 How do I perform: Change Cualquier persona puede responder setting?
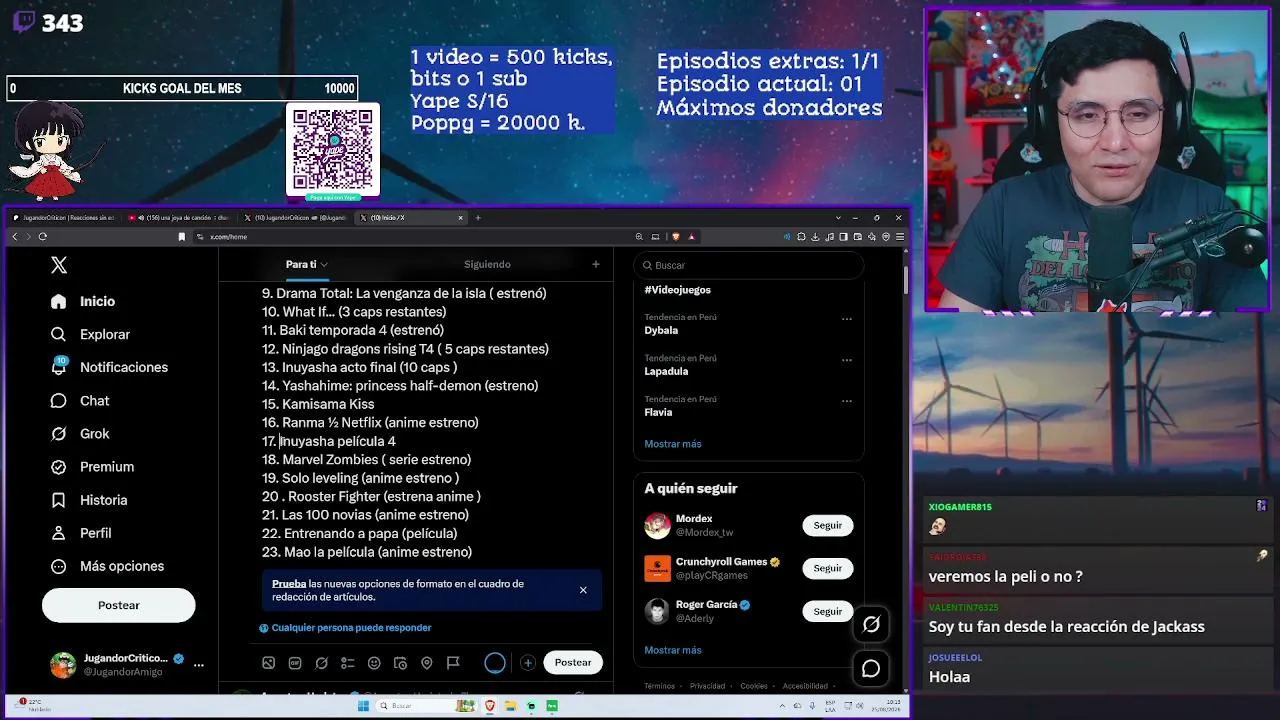click(x=345, y=628)
